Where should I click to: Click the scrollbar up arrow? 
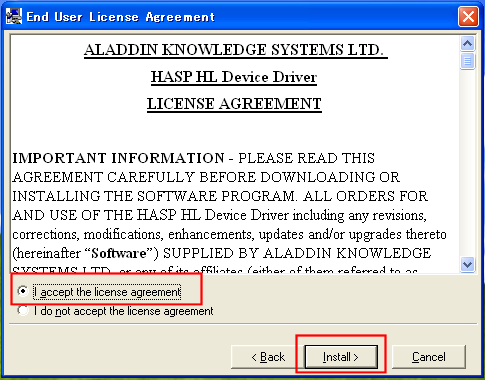pyautogui.click(x=467, y=43)
